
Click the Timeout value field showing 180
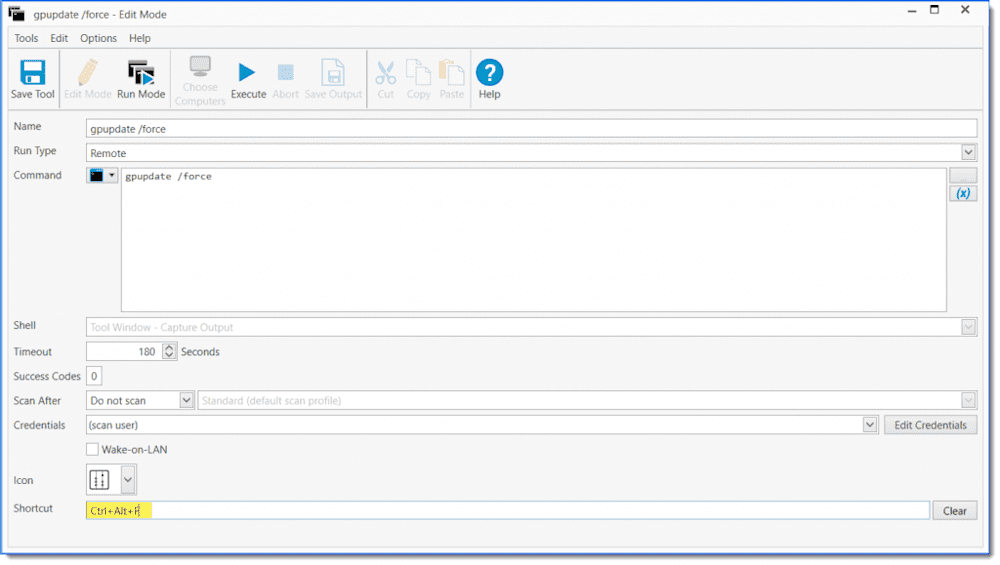click(124, 351)
